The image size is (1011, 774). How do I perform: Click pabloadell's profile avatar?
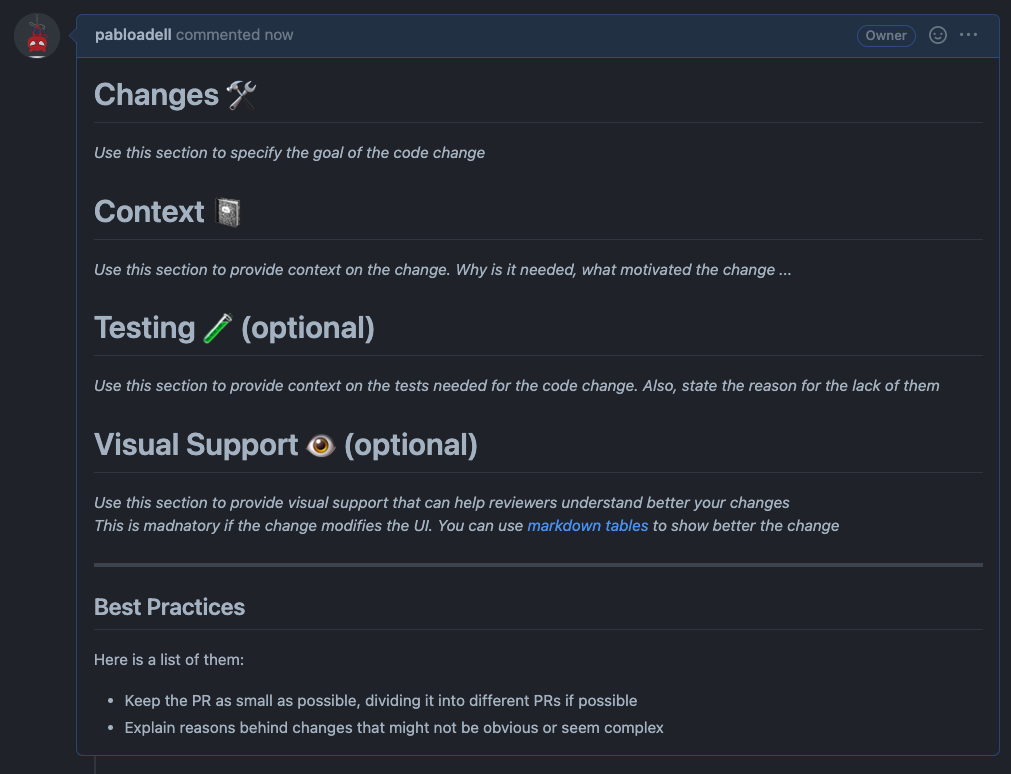click(36, 35)
